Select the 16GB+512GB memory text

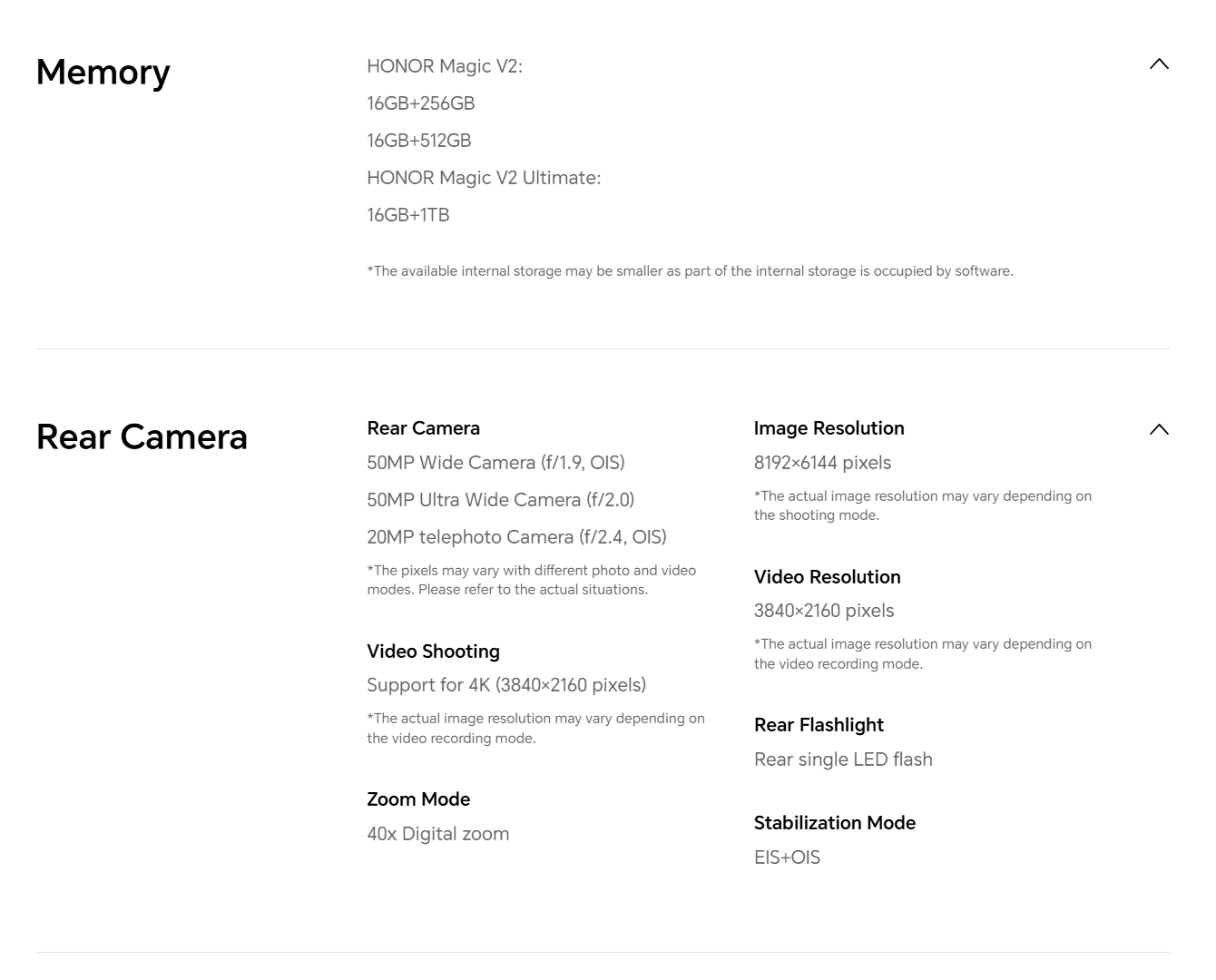tap(419, 141)
